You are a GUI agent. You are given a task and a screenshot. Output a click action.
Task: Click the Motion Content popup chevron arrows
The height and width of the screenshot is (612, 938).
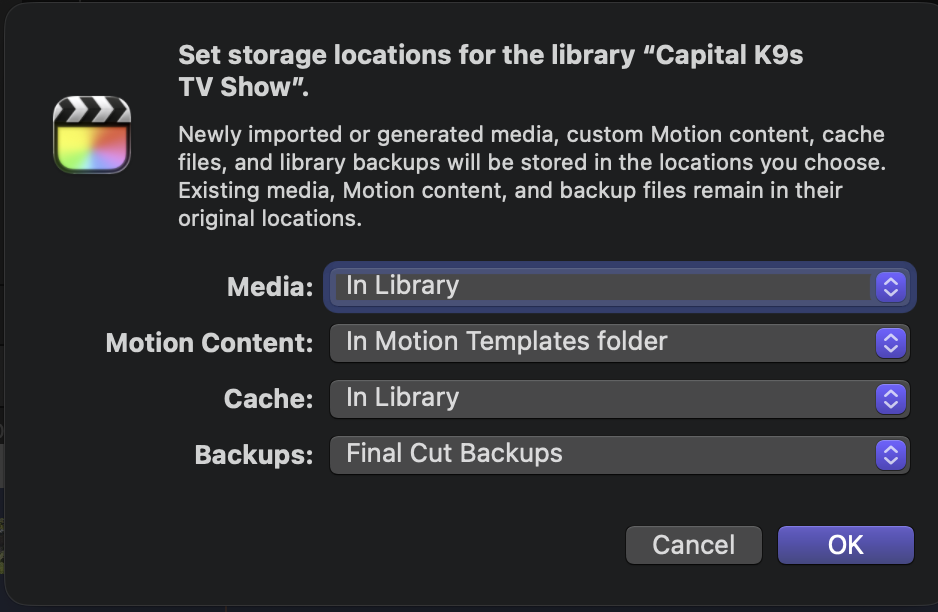click(890, 343)
